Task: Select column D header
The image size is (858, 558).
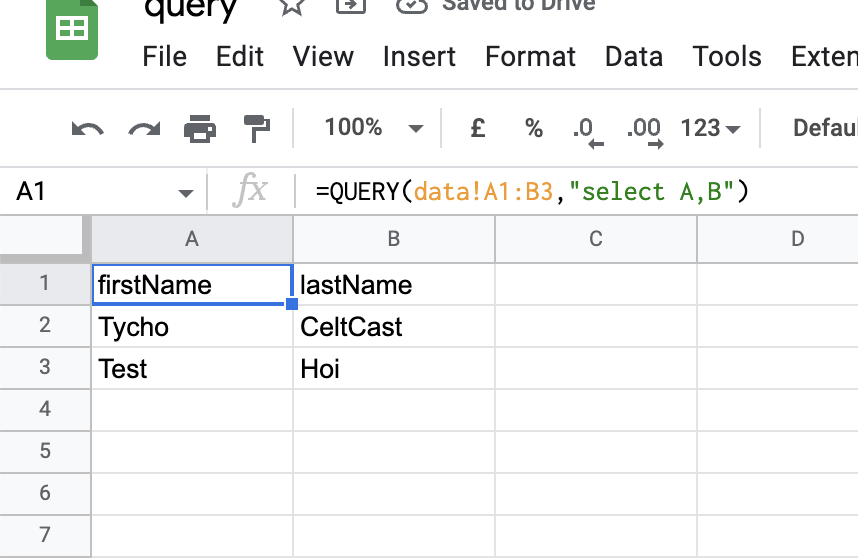Action: 778,239
